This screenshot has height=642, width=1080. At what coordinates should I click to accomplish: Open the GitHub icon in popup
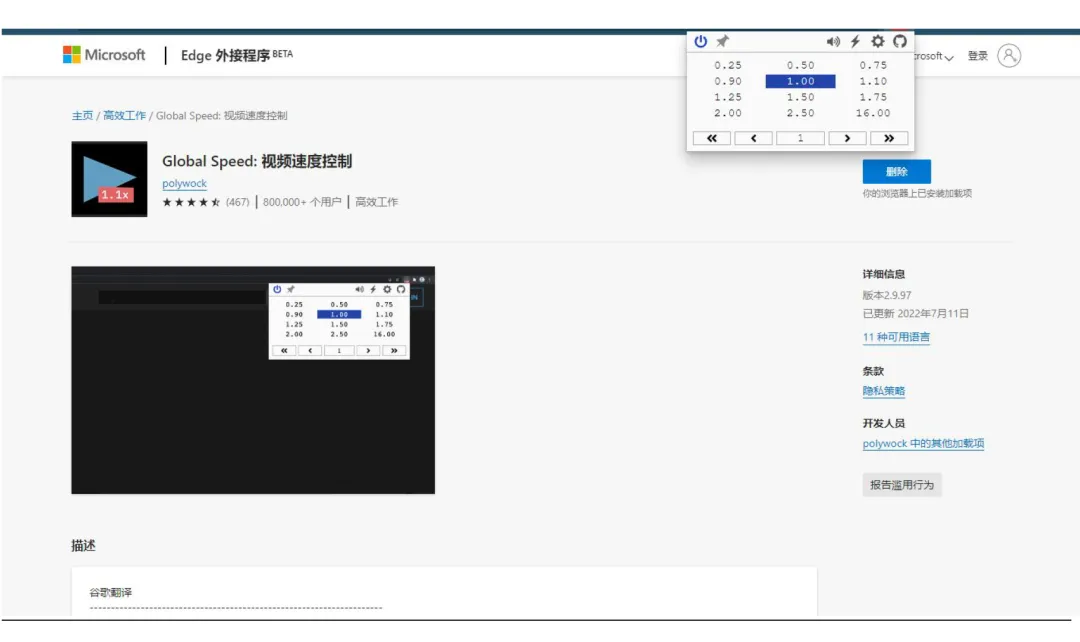point(900,41)
